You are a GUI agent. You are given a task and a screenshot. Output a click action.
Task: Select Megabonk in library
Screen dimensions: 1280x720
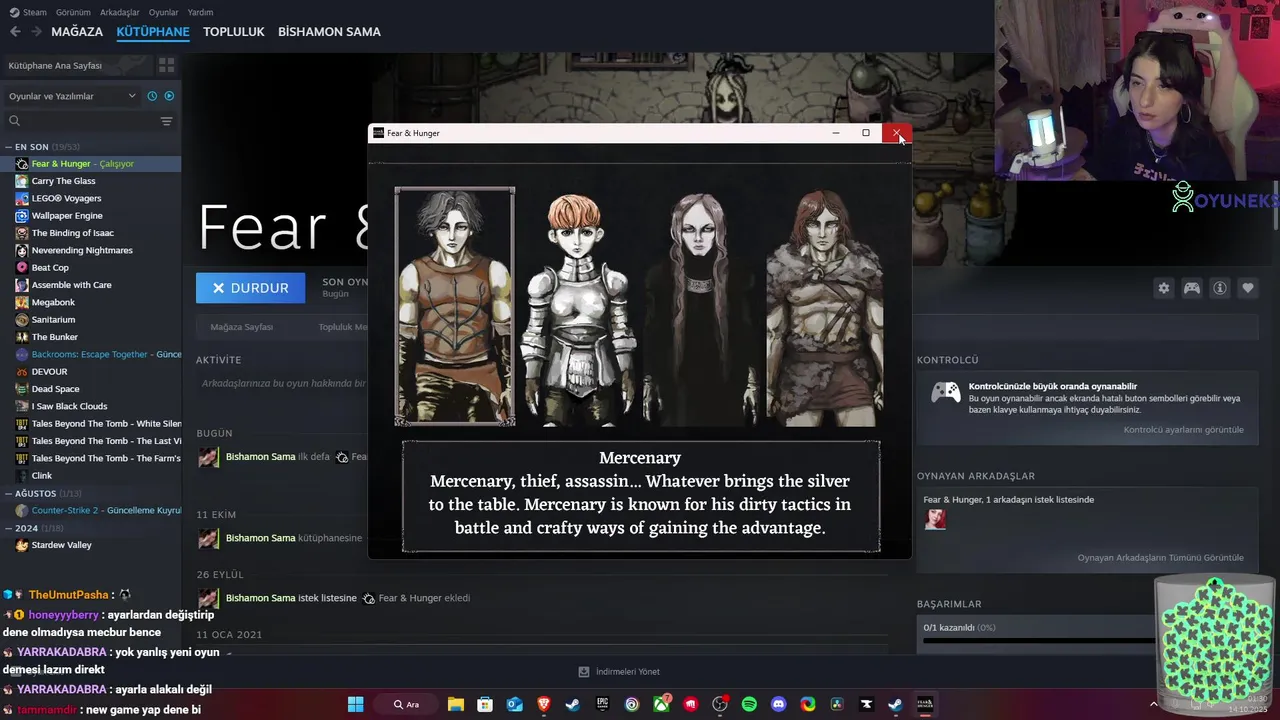point(90,302)
